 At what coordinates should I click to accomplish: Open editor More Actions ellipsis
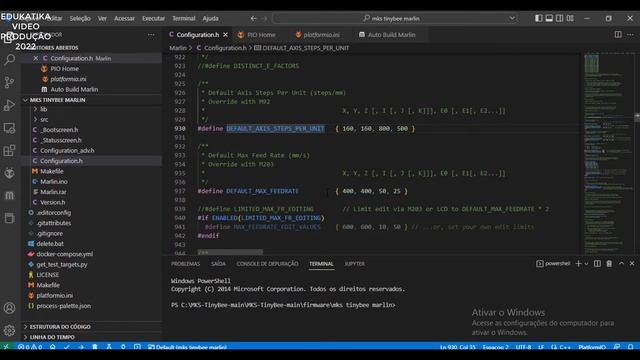point(630,35)
